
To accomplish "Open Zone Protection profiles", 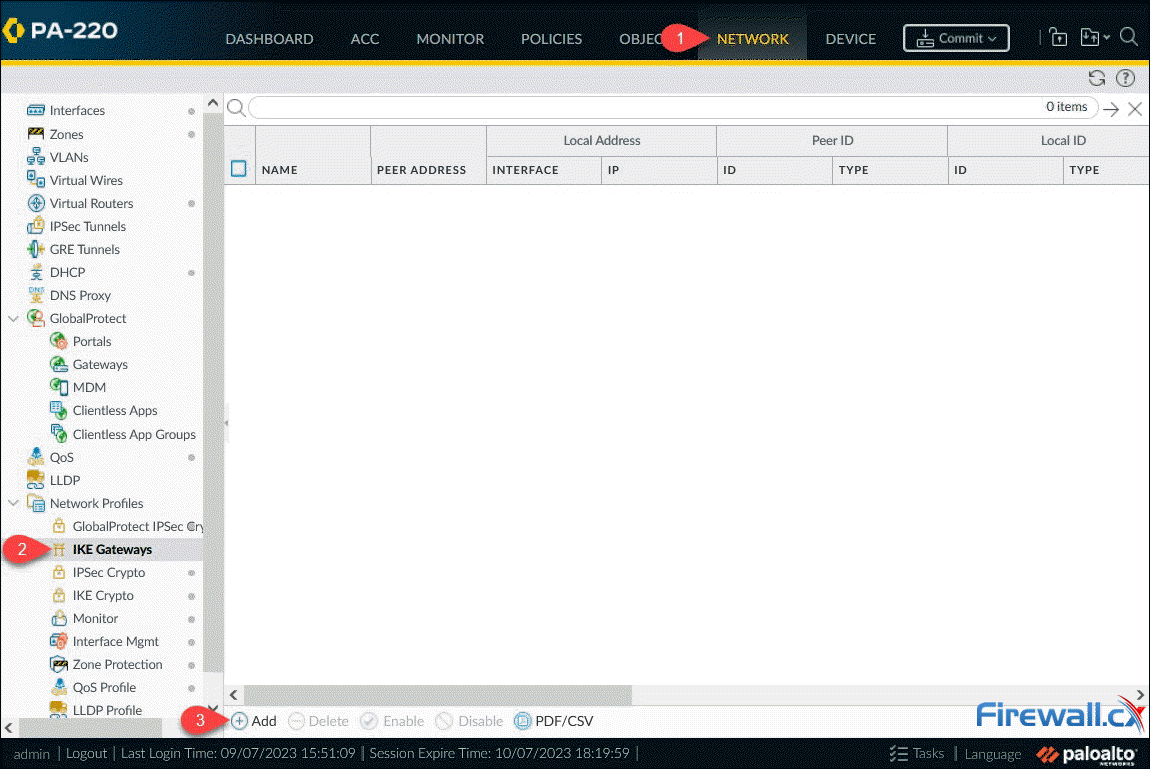I will pos(117,664).
